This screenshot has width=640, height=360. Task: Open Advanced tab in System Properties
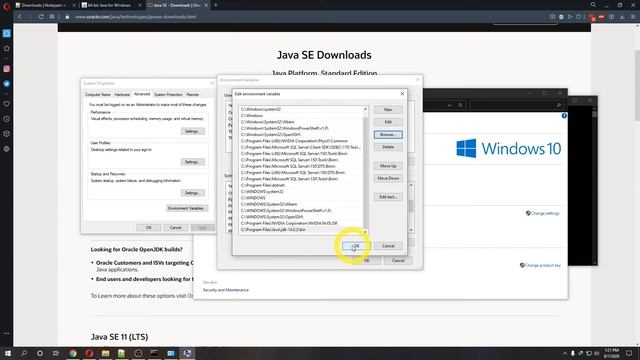pos(142,94)
